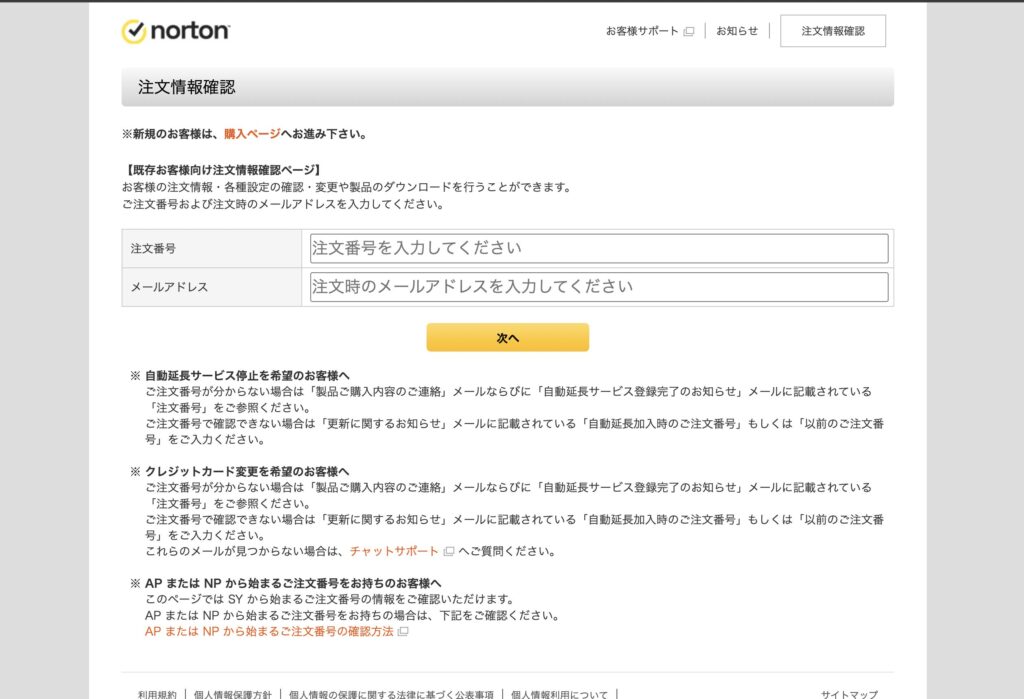Open the お客様サポート header link
1024x699 pixels.
tap(642, 31)
